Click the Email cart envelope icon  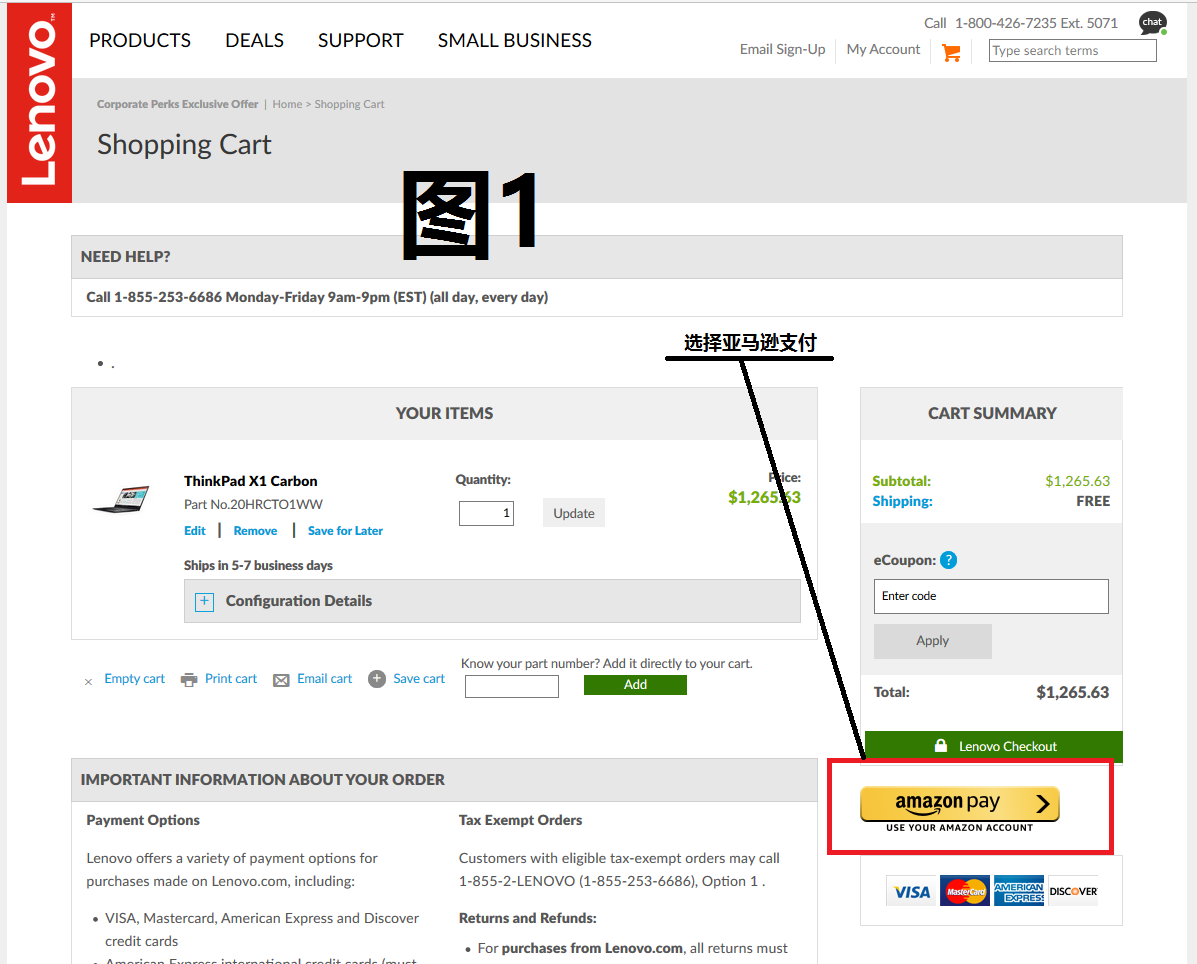click(x=281, y=680)
